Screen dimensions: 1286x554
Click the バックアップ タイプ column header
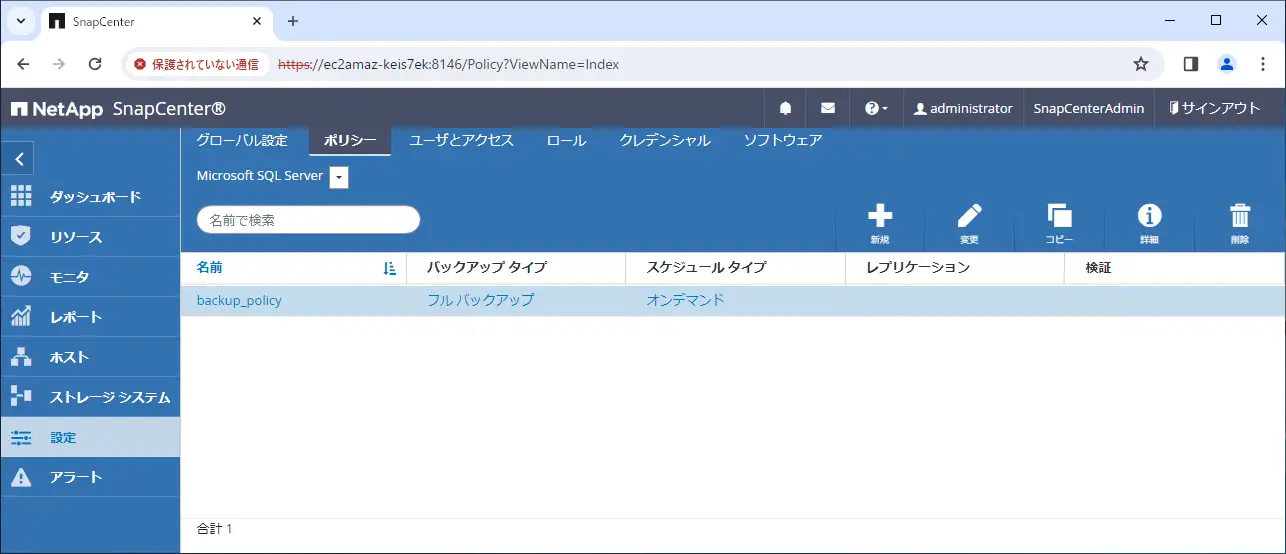[487, 268]
